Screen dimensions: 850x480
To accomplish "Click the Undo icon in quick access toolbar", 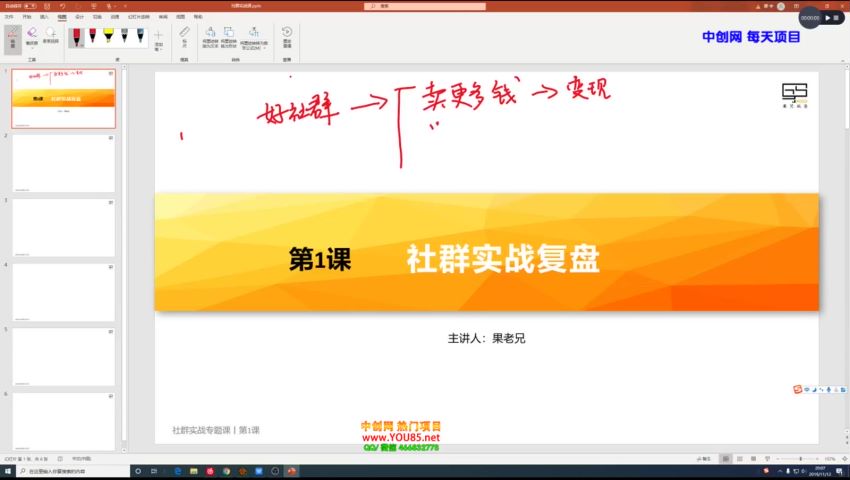I will pyautogui.click(x=61, y=5).
